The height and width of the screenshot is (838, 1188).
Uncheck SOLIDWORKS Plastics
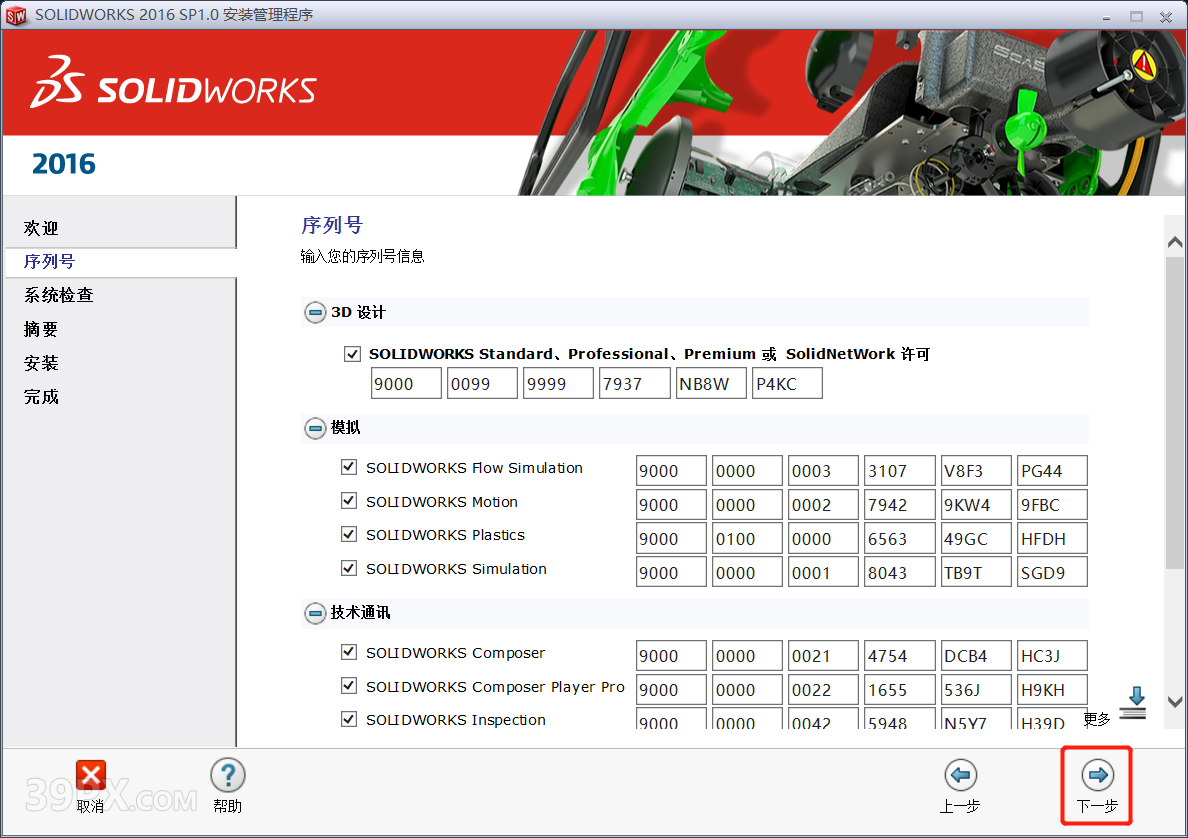click(x=349, y=535)
